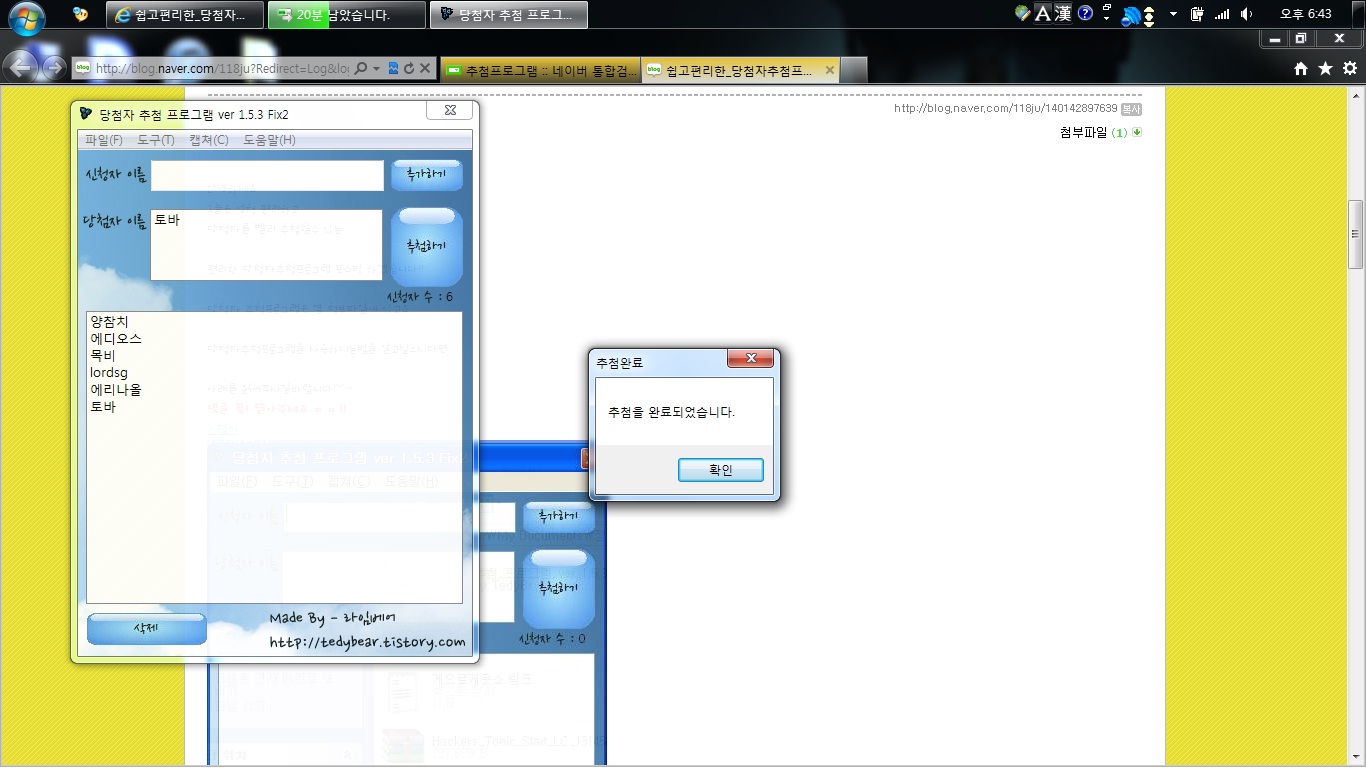Switch to Internet Explorer taskbar button
The height and width of the screenshot is (768, 1366).
pyautogui.click(x=185, y=15)
